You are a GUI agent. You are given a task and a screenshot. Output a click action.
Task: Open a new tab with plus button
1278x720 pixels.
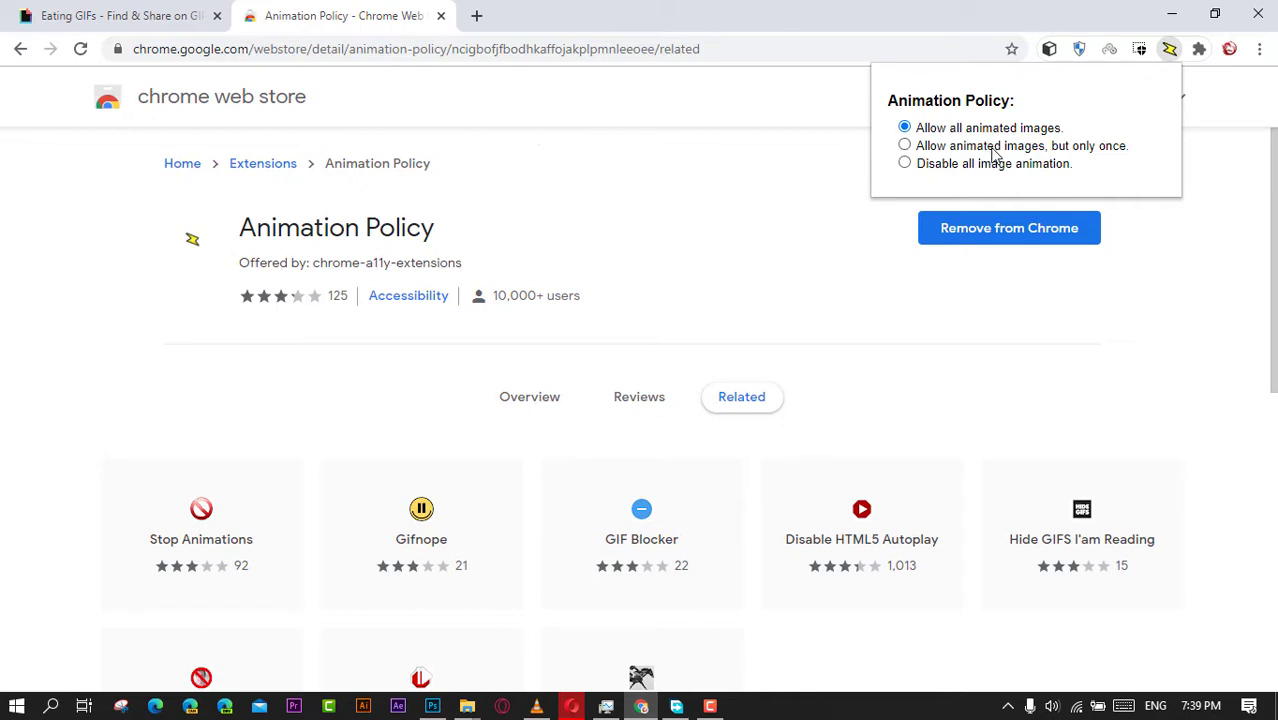pos(477,16)
